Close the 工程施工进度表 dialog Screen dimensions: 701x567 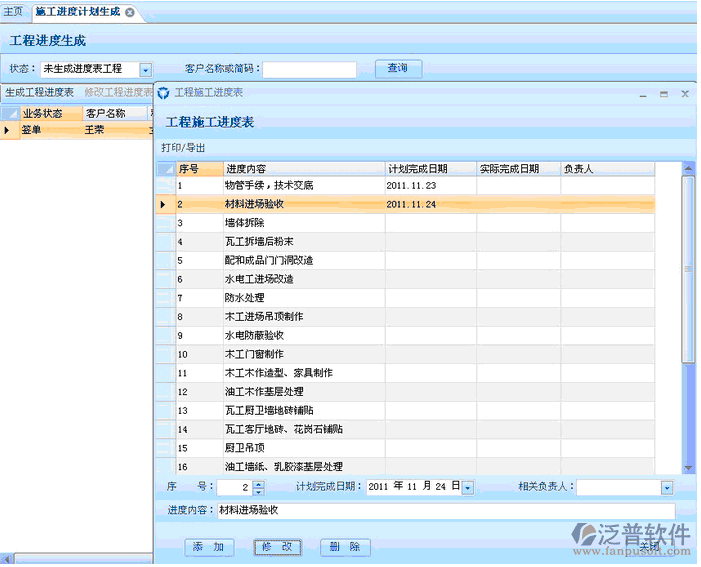point(685,93)
